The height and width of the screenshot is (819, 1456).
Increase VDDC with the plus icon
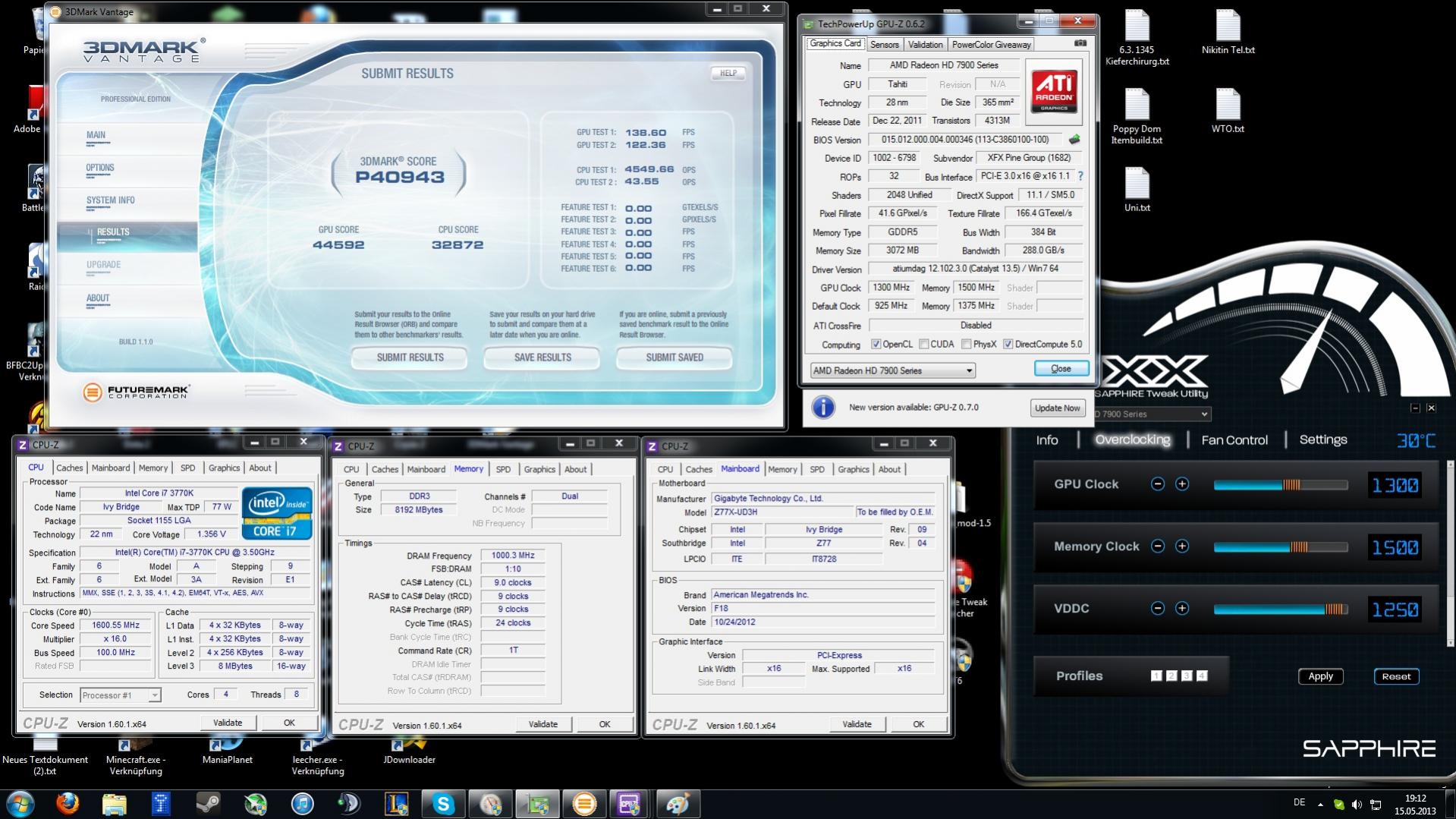tap(1182, 608)
